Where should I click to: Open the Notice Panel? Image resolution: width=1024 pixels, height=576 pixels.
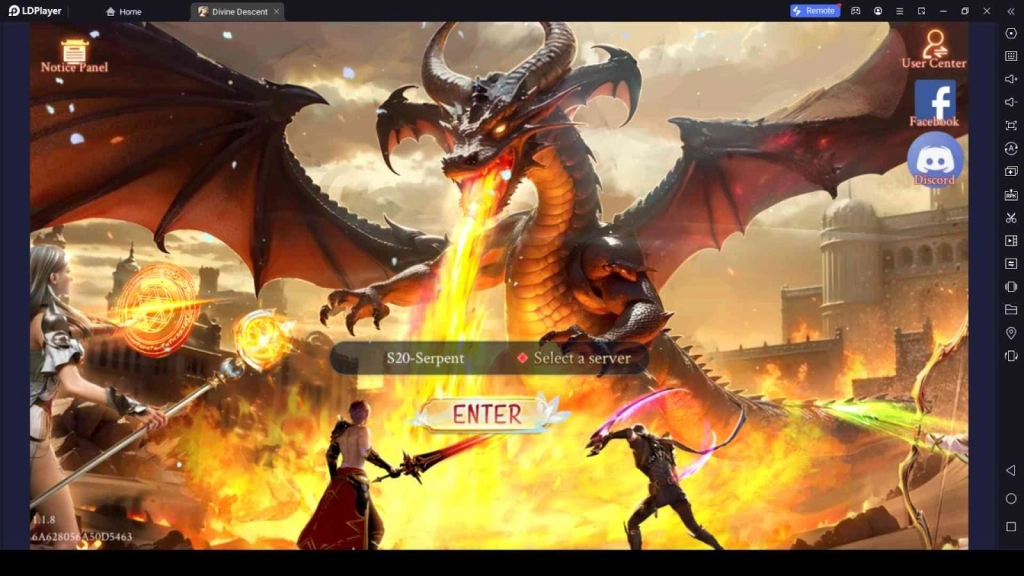[x=74, y=56]
